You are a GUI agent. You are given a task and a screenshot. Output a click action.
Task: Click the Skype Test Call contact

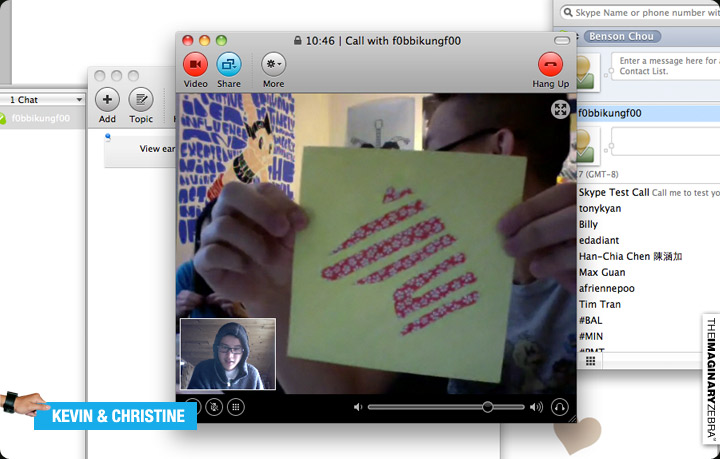613,192
